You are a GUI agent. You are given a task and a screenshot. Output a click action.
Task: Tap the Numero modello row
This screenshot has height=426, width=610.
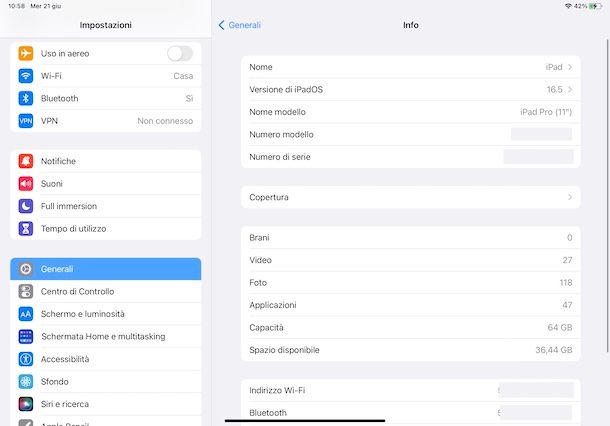(411, 135)
